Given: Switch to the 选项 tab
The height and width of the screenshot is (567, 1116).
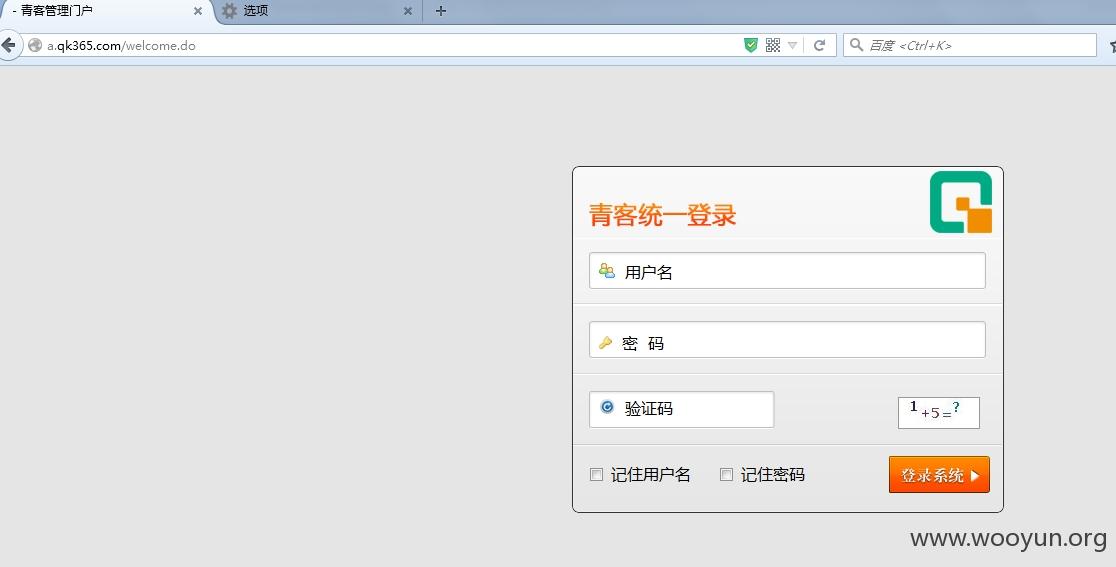Looking at the screenshot, I should 317,11.
